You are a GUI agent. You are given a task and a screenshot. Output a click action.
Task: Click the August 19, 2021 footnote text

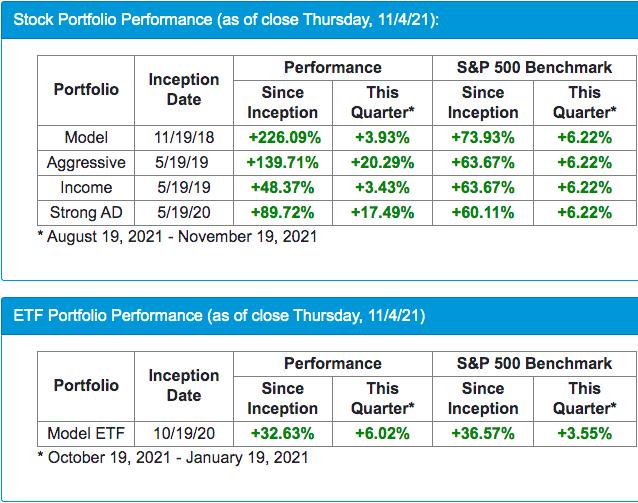182,237
